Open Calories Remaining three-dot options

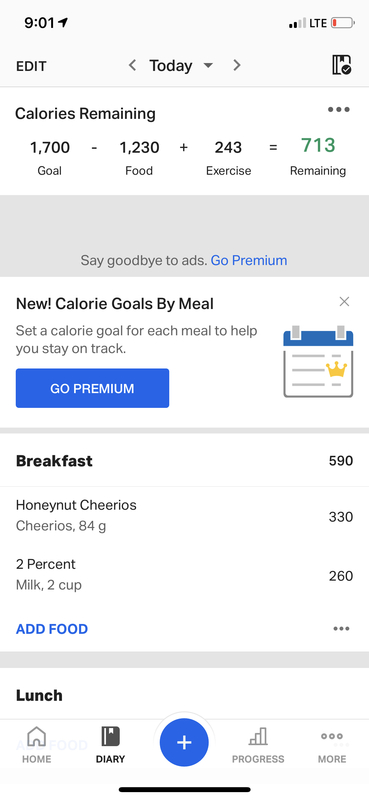click(339, 110)
